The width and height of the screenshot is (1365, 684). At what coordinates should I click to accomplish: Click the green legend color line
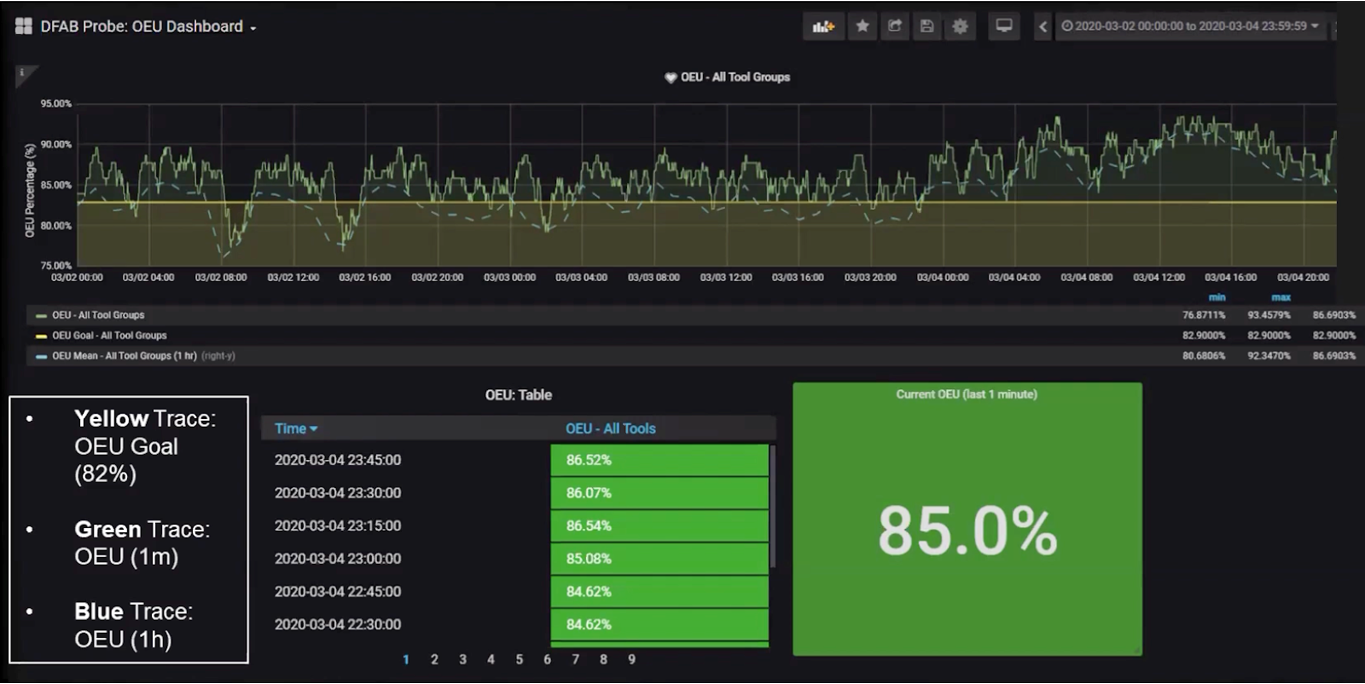click(41, 315)
